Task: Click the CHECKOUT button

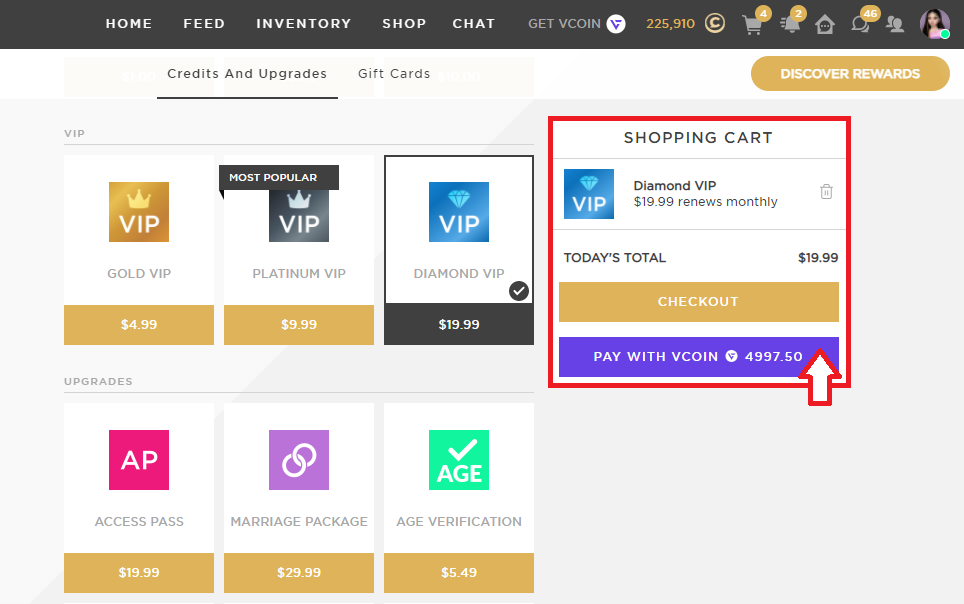Action: point(698,302)
